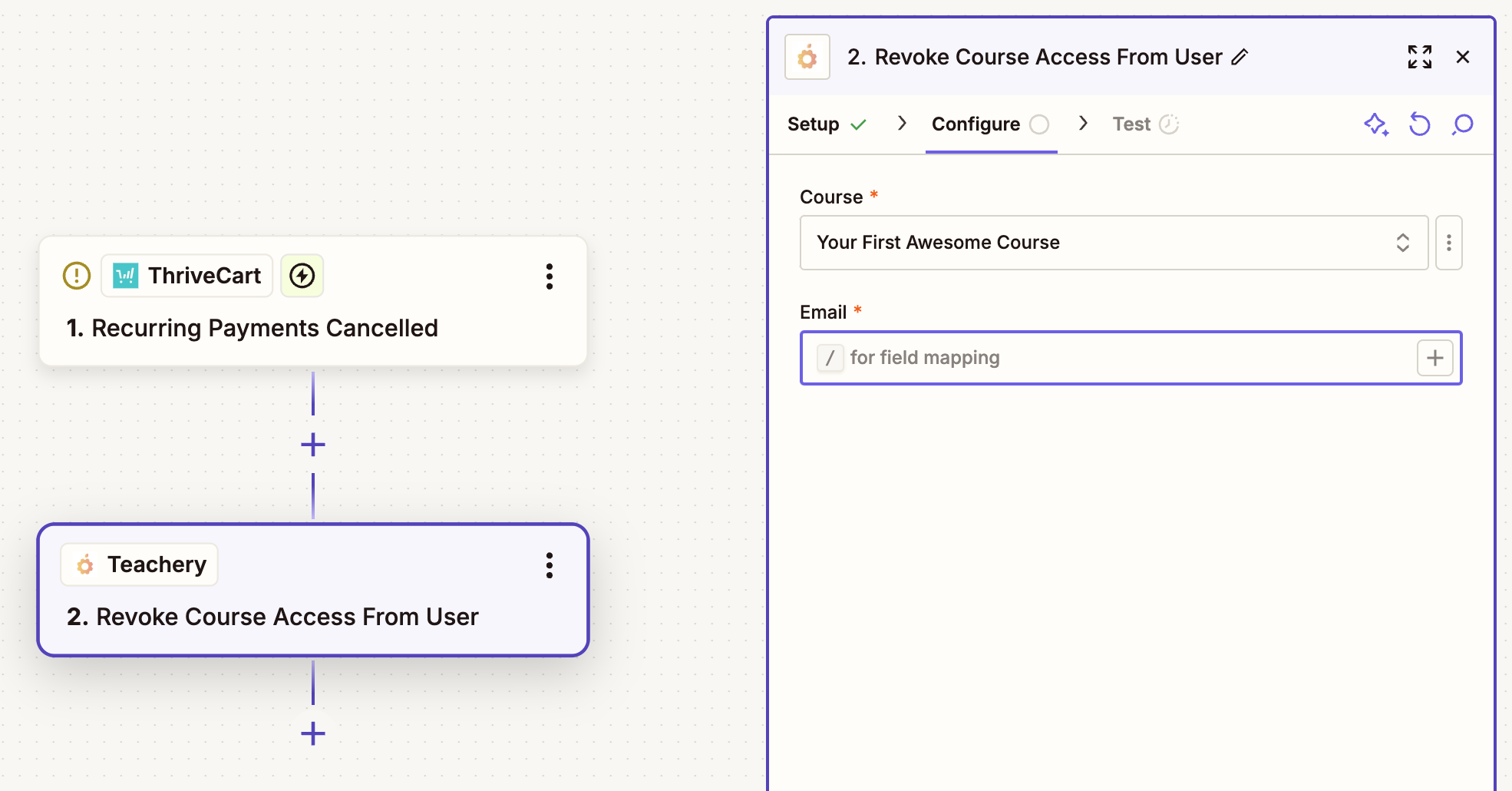Image resolution: width=1512 pixels, height=791 pixels.
Task: Click the ThriveCart warning status icon
Action: click(77, 276)
